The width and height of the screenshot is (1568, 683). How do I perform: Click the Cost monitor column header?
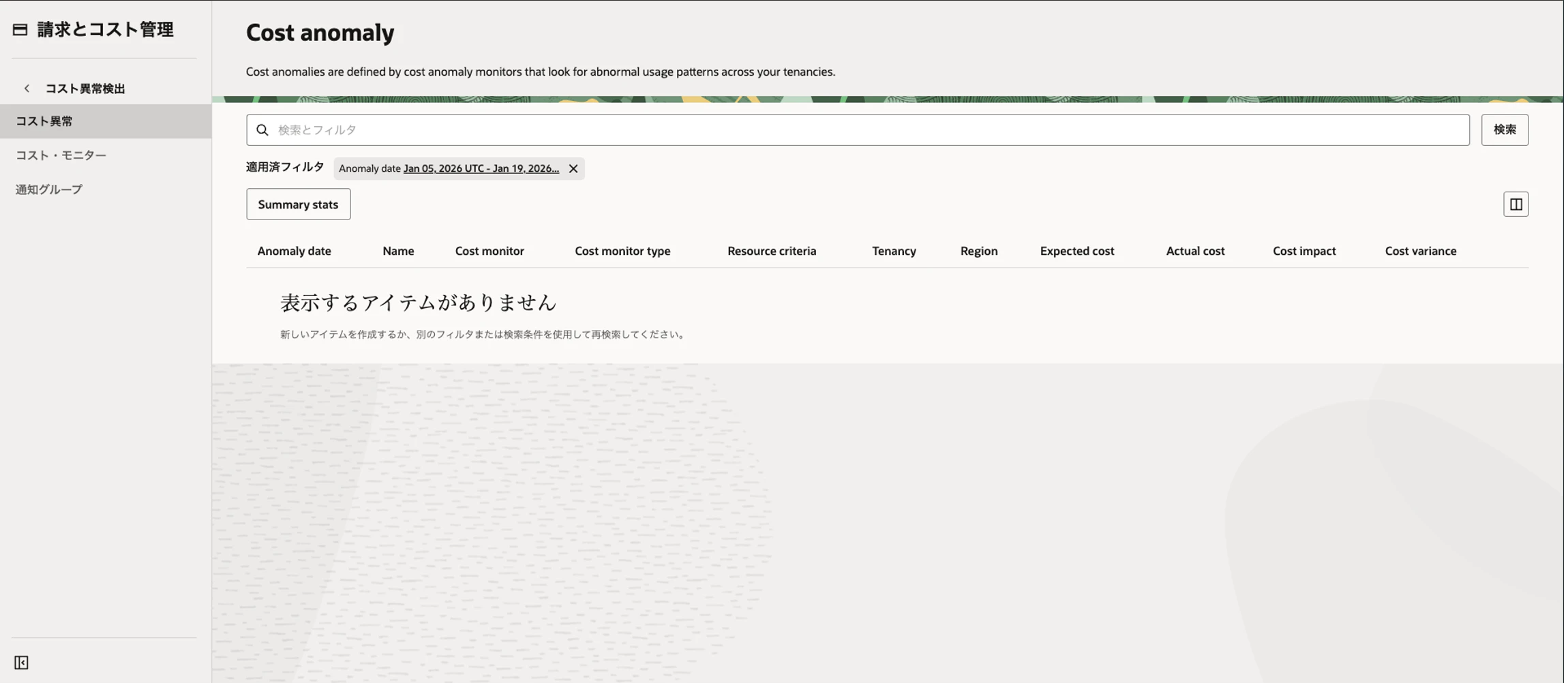[x=489, y=251]
